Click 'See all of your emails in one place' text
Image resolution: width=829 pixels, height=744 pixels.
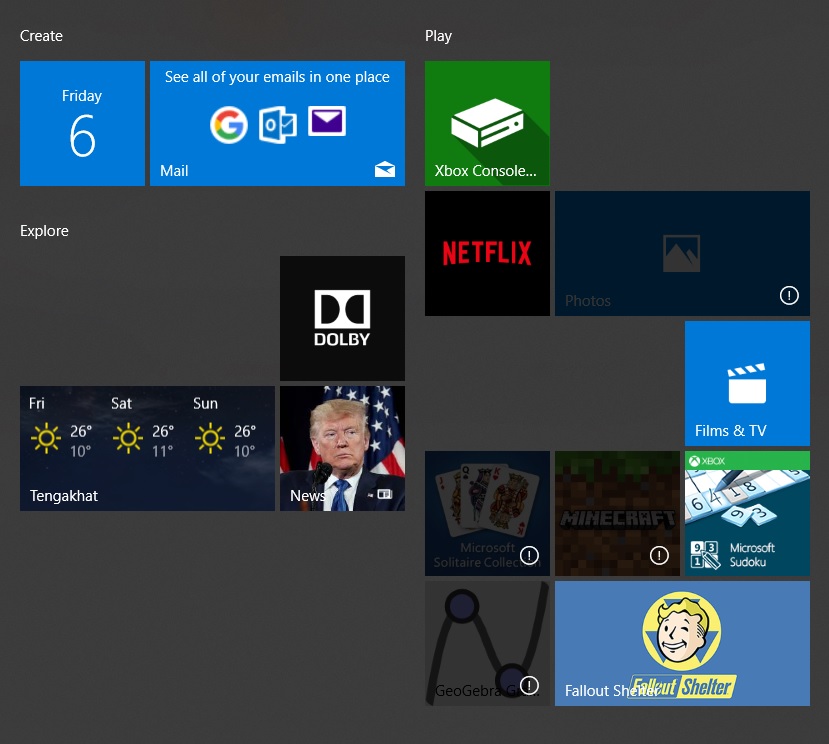[277, 77]
